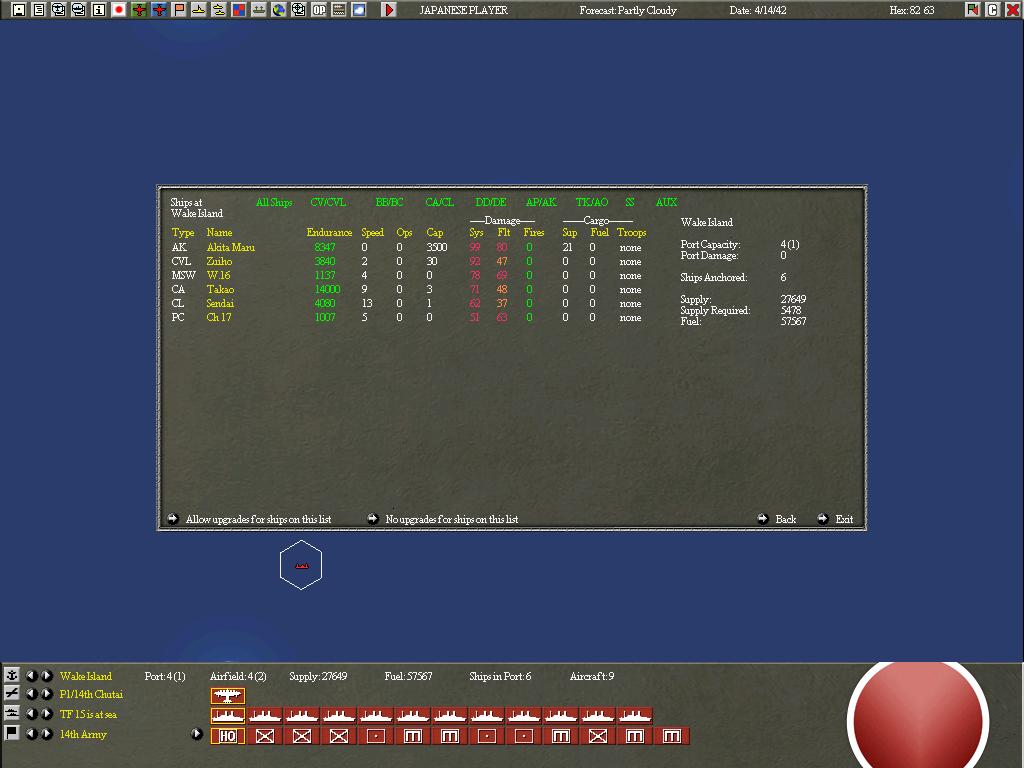Filter list by CV/CVL

click(328, 202)
